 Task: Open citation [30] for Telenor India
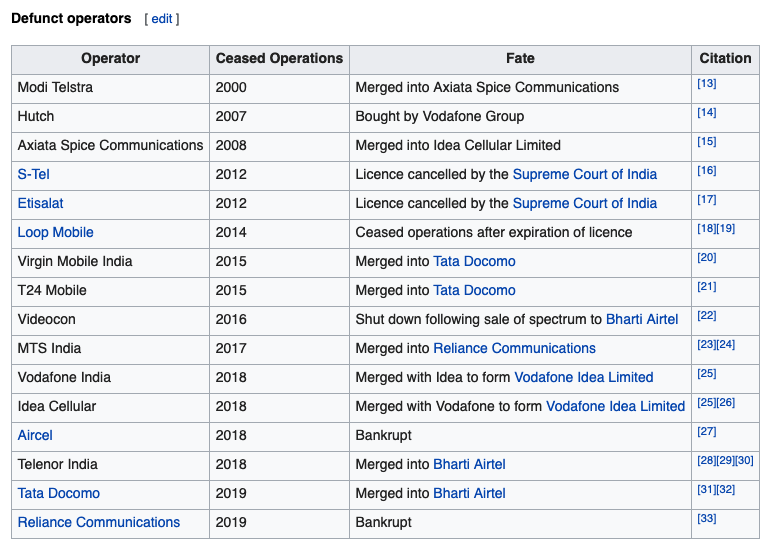click(744, 461)
